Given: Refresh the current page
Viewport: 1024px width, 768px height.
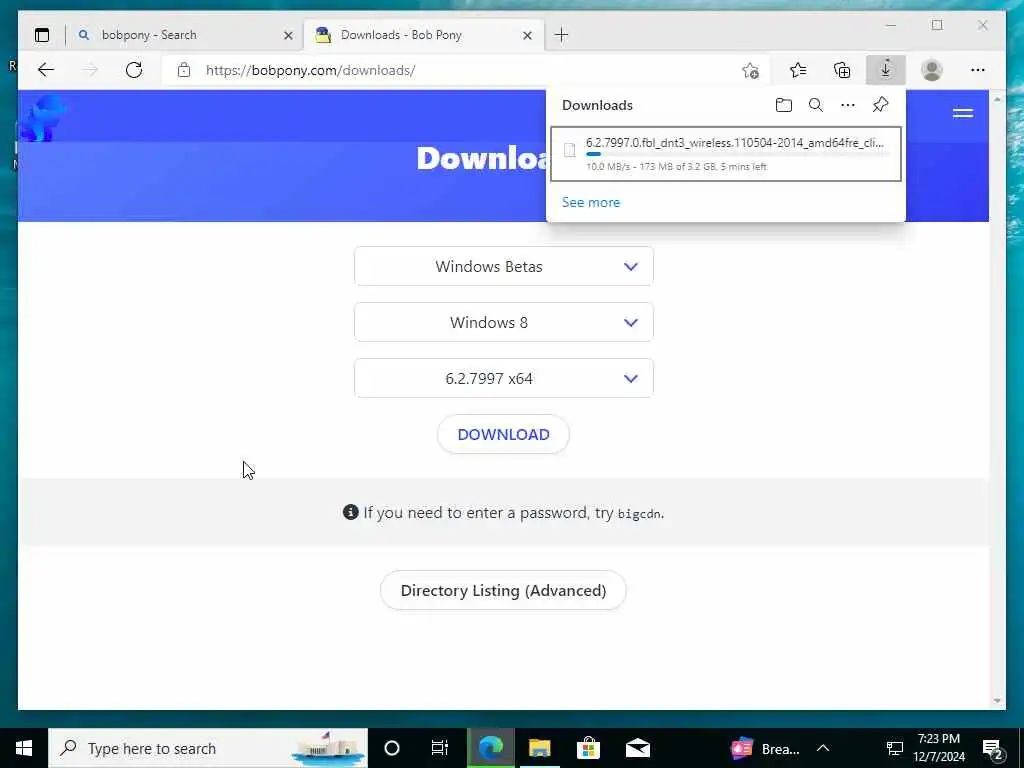Looking at the screenshot, I should point(134,70).
